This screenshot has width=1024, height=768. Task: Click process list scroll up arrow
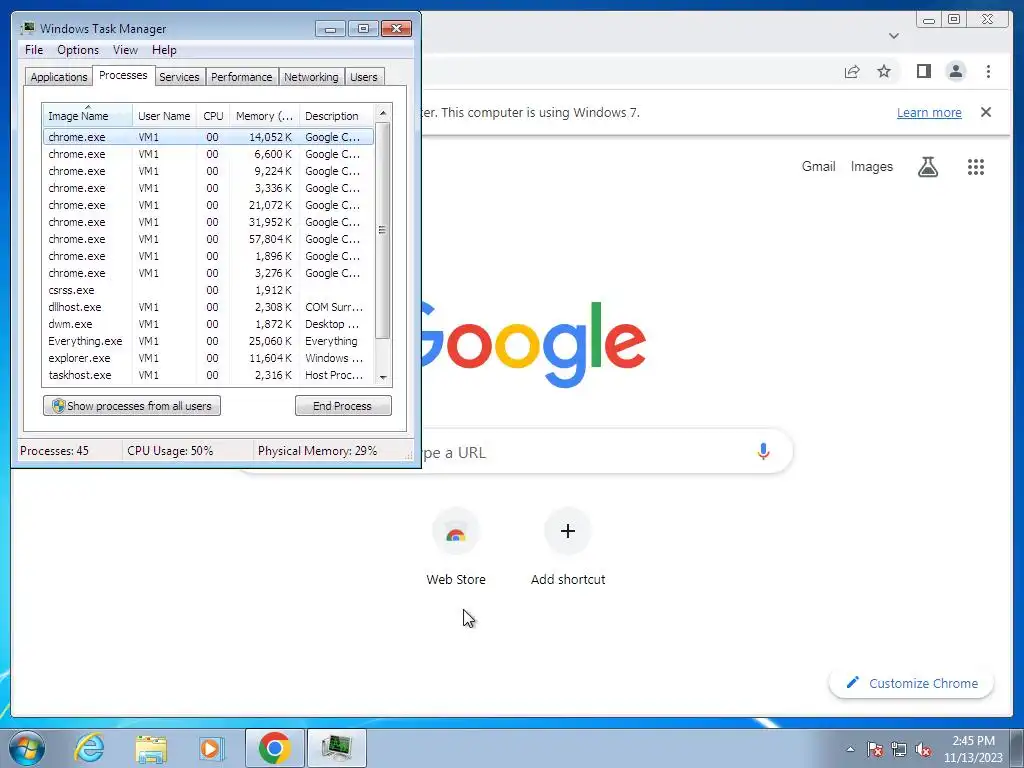pyautogui.click(x=383, y=113)
